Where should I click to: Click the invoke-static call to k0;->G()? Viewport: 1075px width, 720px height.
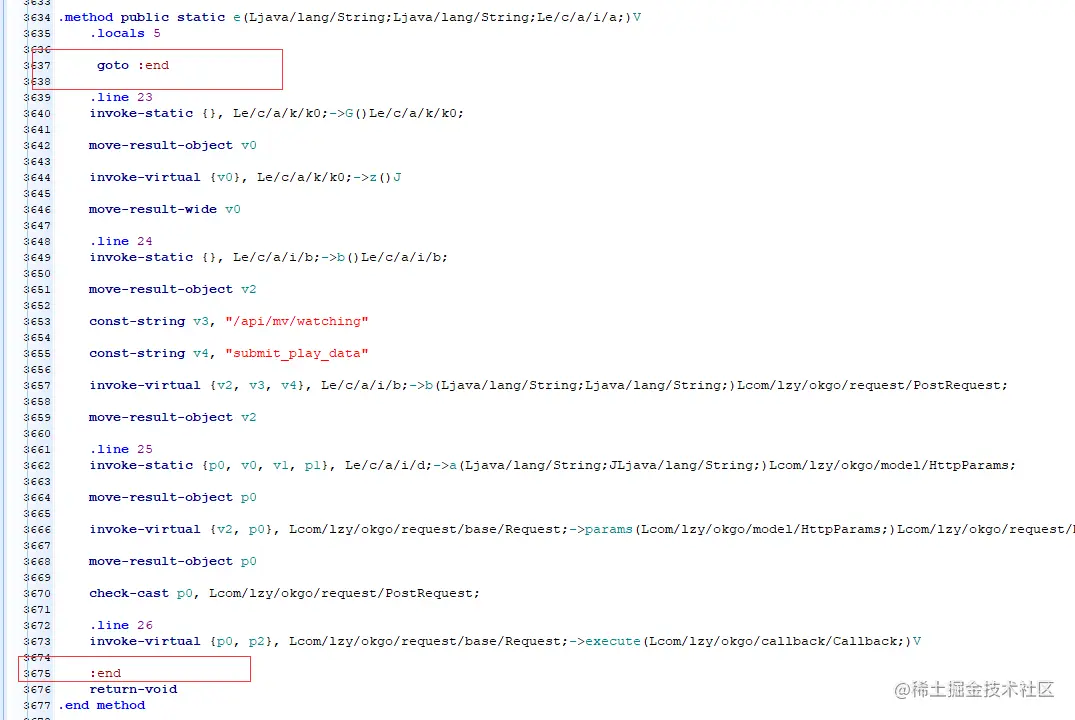point(276,113)
